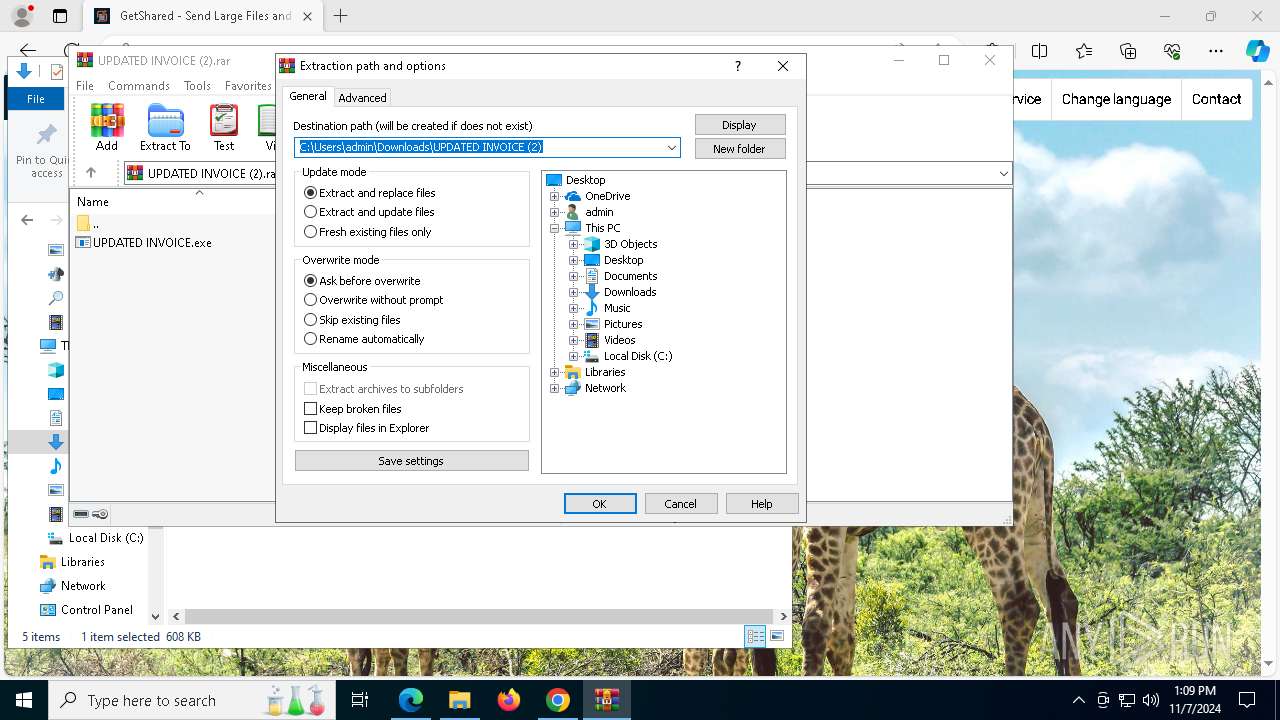1280x720 pixels.
Task: Click Change language on webpage
Action: click(1116, 99)
